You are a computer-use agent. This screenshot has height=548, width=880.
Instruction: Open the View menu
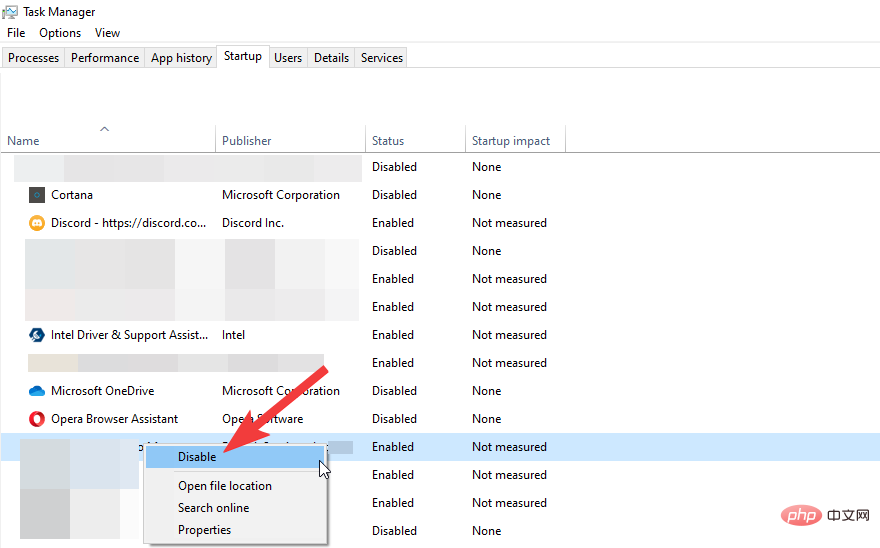(107, 33)
